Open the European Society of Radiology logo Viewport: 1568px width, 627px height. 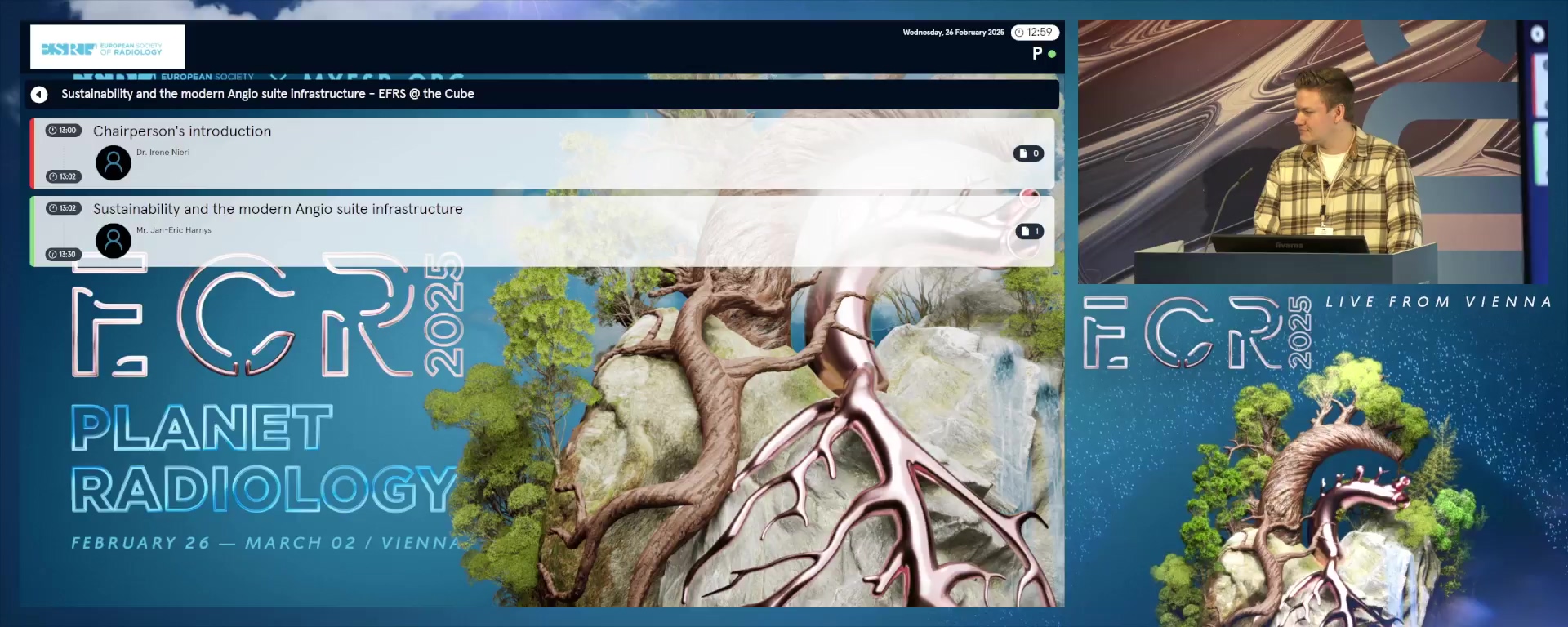click(x=108, y=47)
